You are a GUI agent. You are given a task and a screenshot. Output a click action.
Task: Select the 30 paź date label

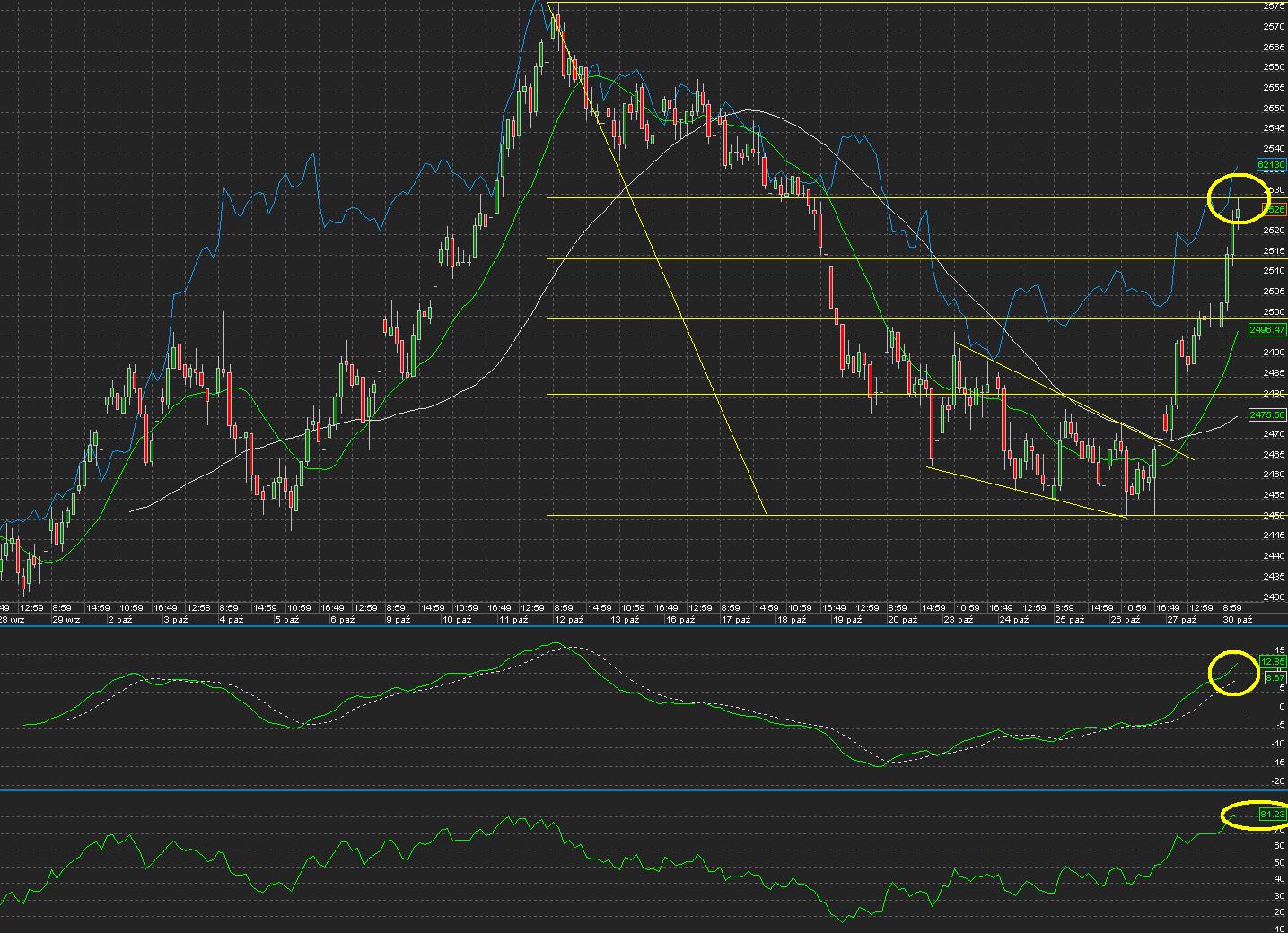[x=1238, y=619]
